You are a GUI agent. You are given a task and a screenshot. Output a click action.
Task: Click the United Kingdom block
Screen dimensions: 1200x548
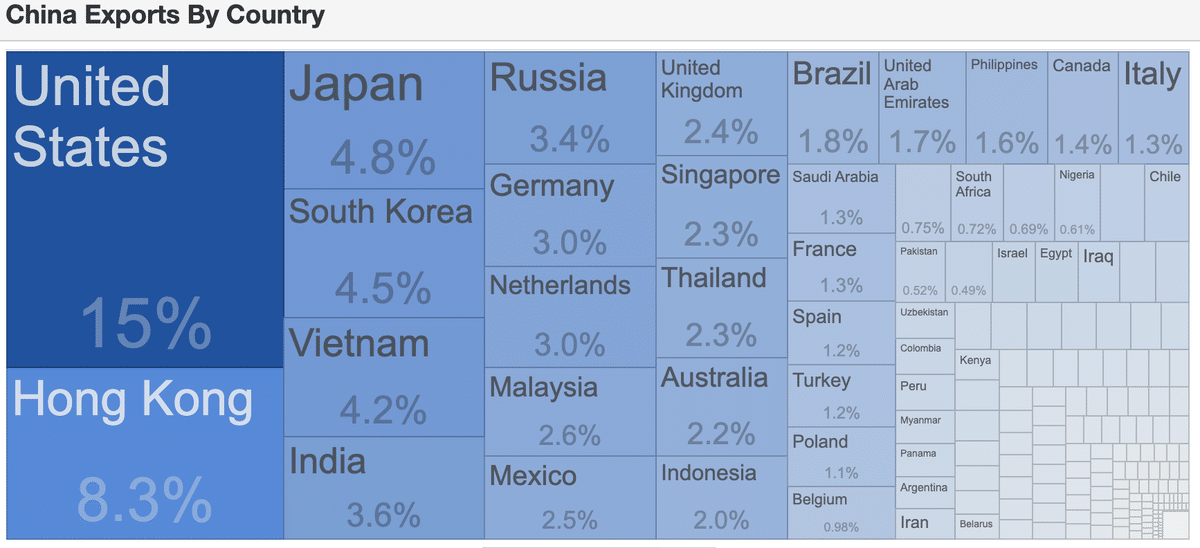point(721,105)
